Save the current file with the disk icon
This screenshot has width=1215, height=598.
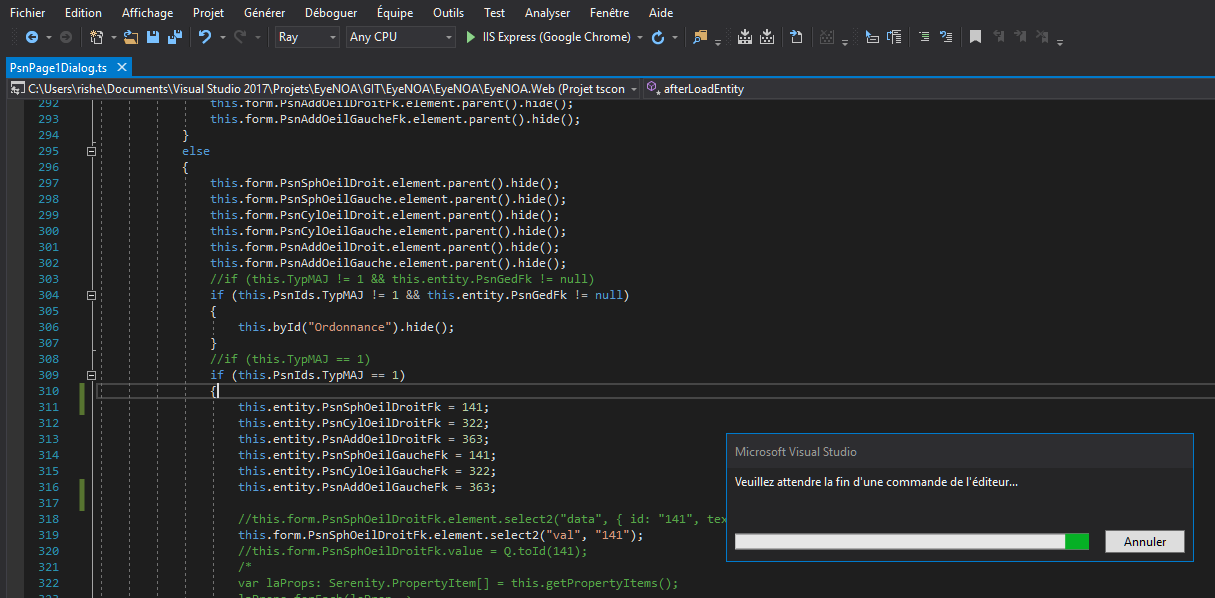point(153,37)
